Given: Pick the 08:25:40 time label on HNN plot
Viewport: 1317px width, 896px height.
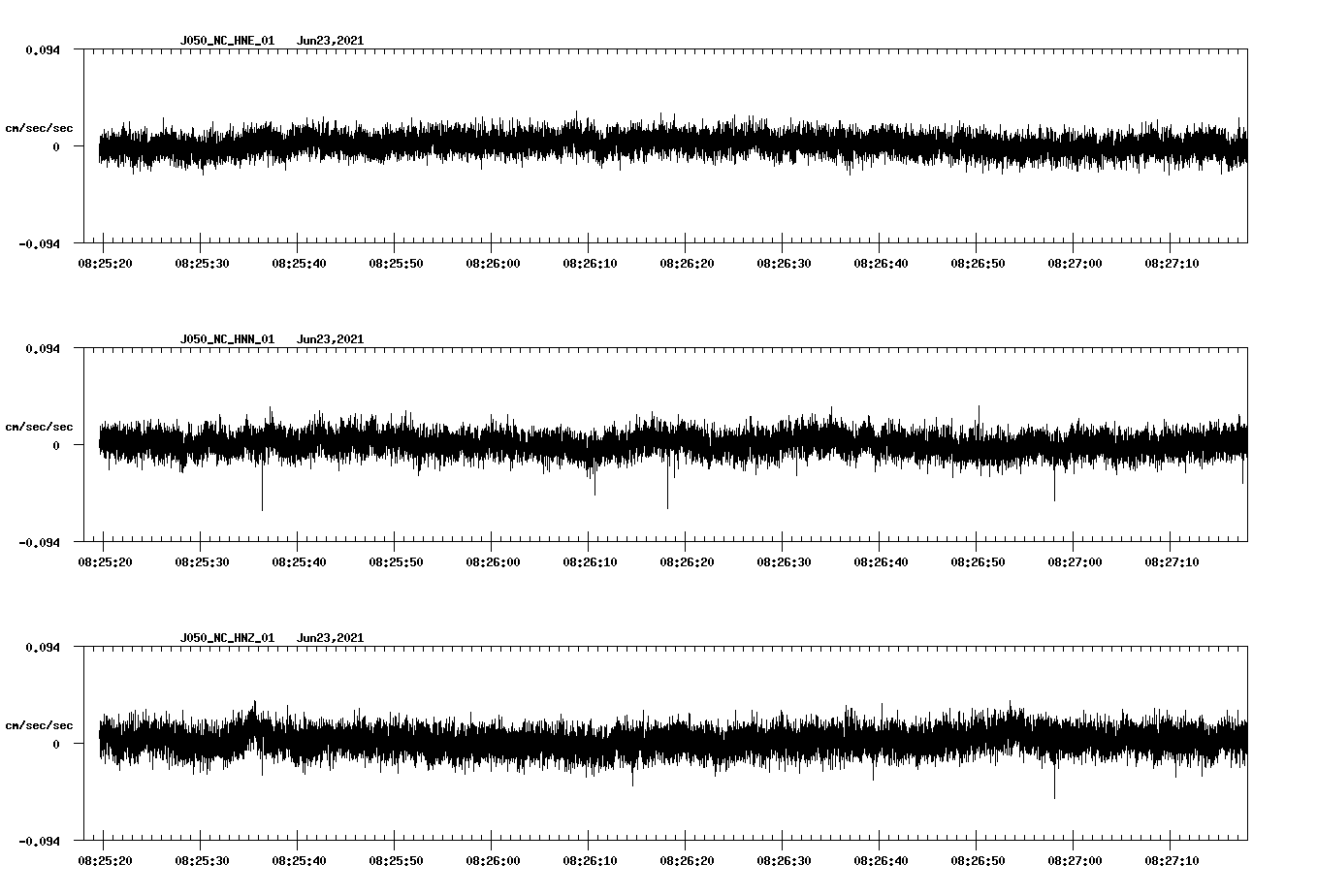Looking at the screenshot, I should (x=299, y=562).
